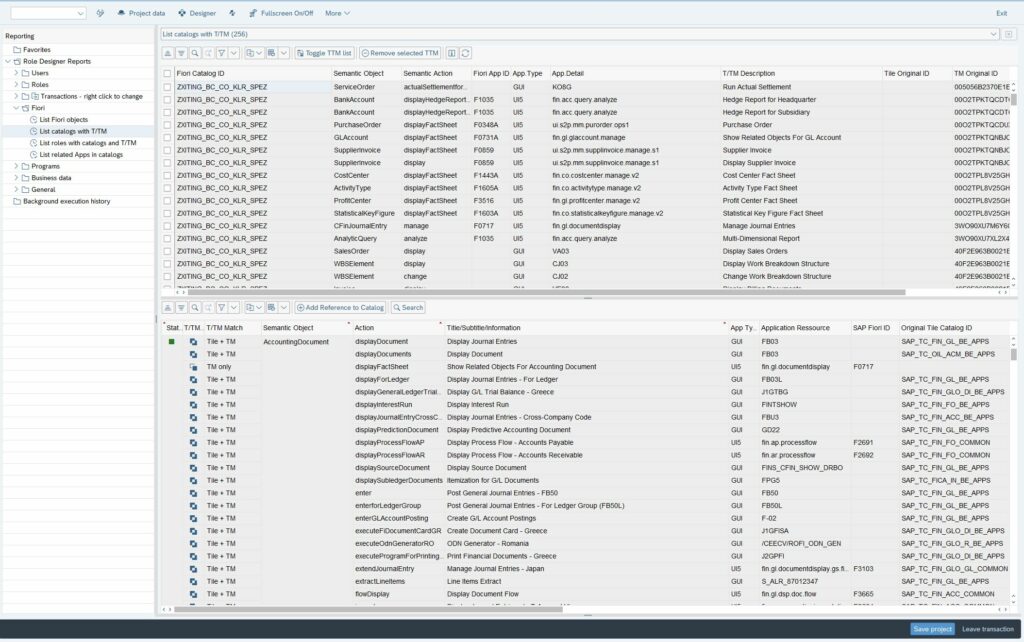The image size is (1024, 642).
Task: Open the List catalogs with T/TM title dropdown
Action: click(993, 34)
